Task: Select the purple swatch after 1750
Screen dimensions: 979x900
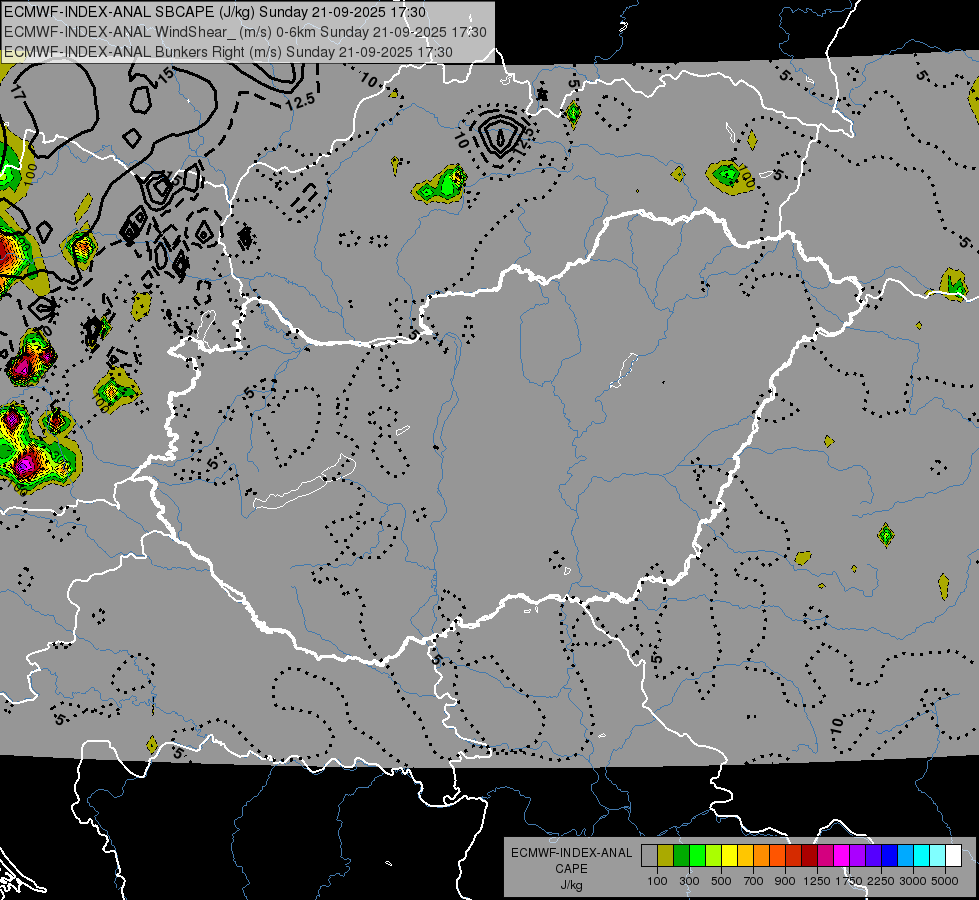Action: (x=857, y=856)
